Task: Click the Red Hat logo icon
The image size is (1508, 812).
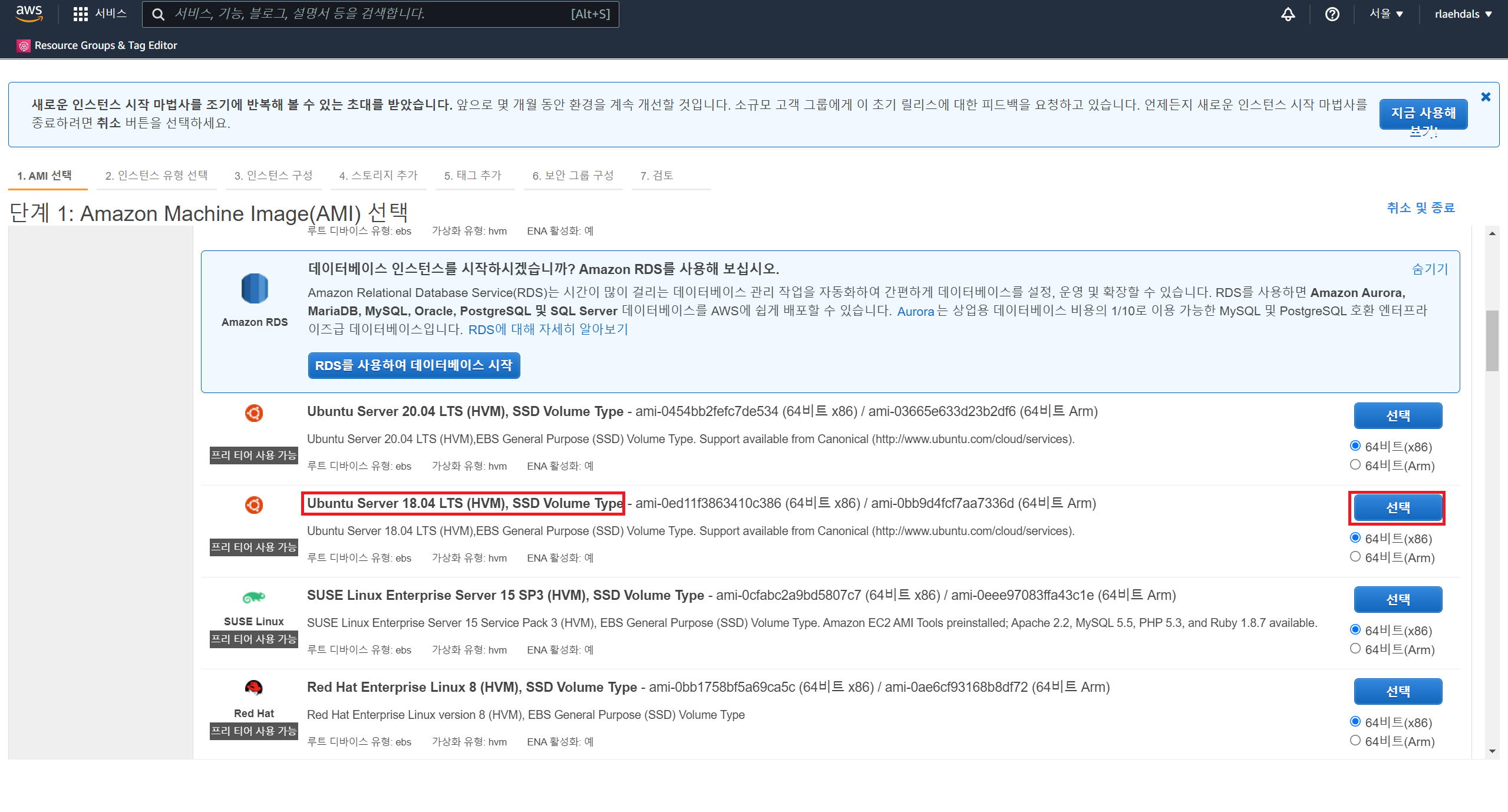Action: (x=254, y=688)
